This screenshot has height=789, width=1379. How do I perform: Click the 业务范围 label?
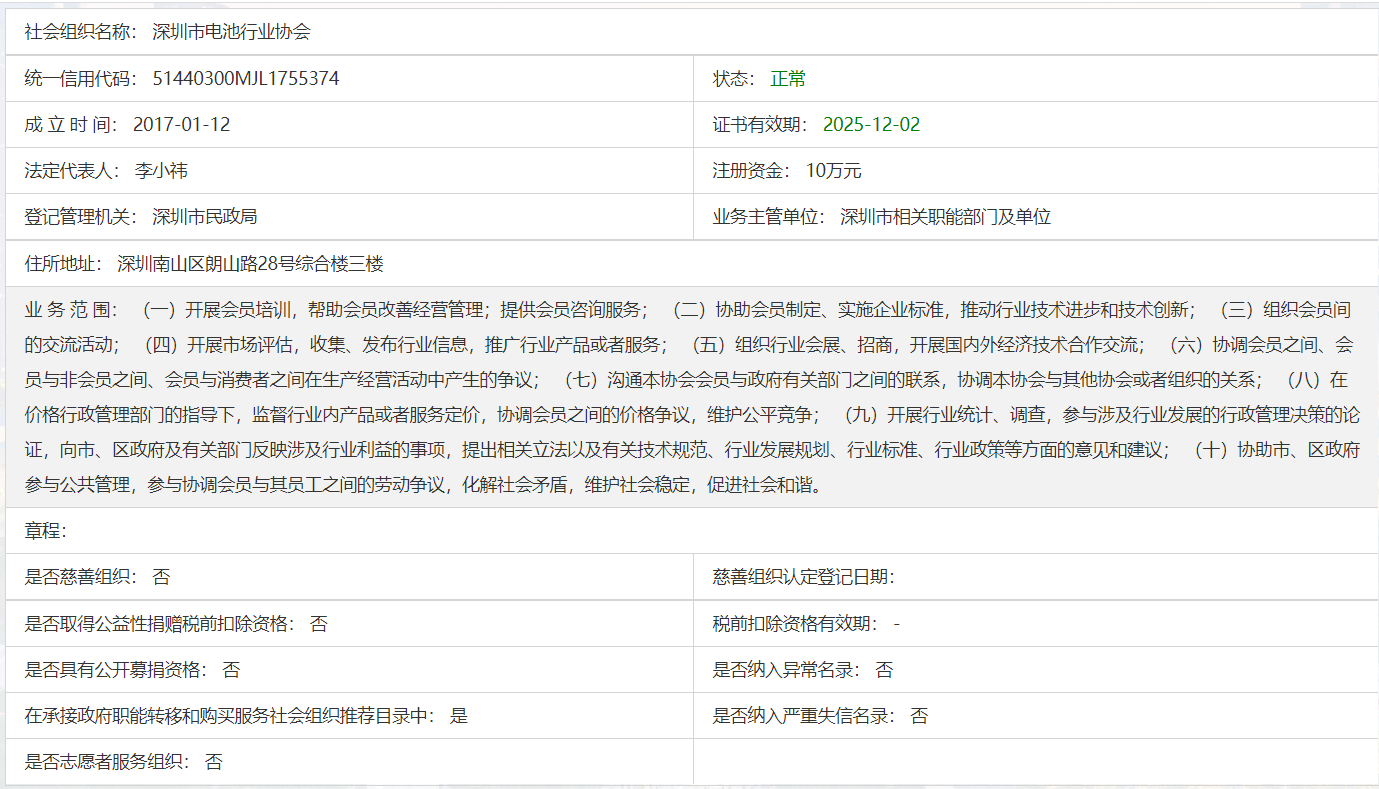click(x=71, y=309)
